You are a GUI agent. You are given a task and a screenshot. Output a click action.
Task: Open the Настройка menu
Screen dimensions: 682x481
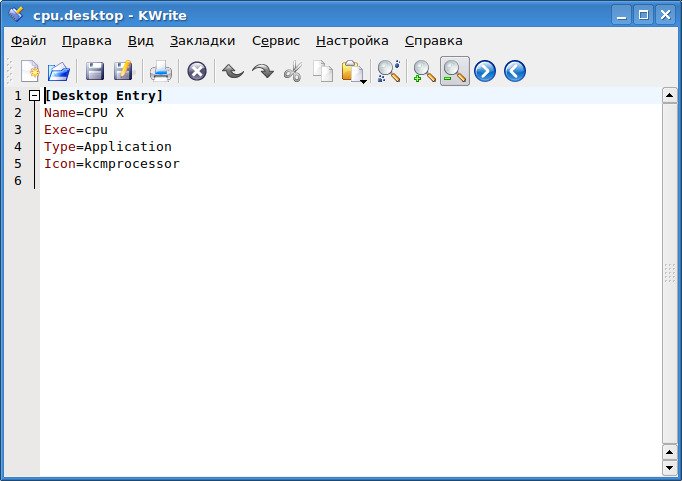(352, 41)
